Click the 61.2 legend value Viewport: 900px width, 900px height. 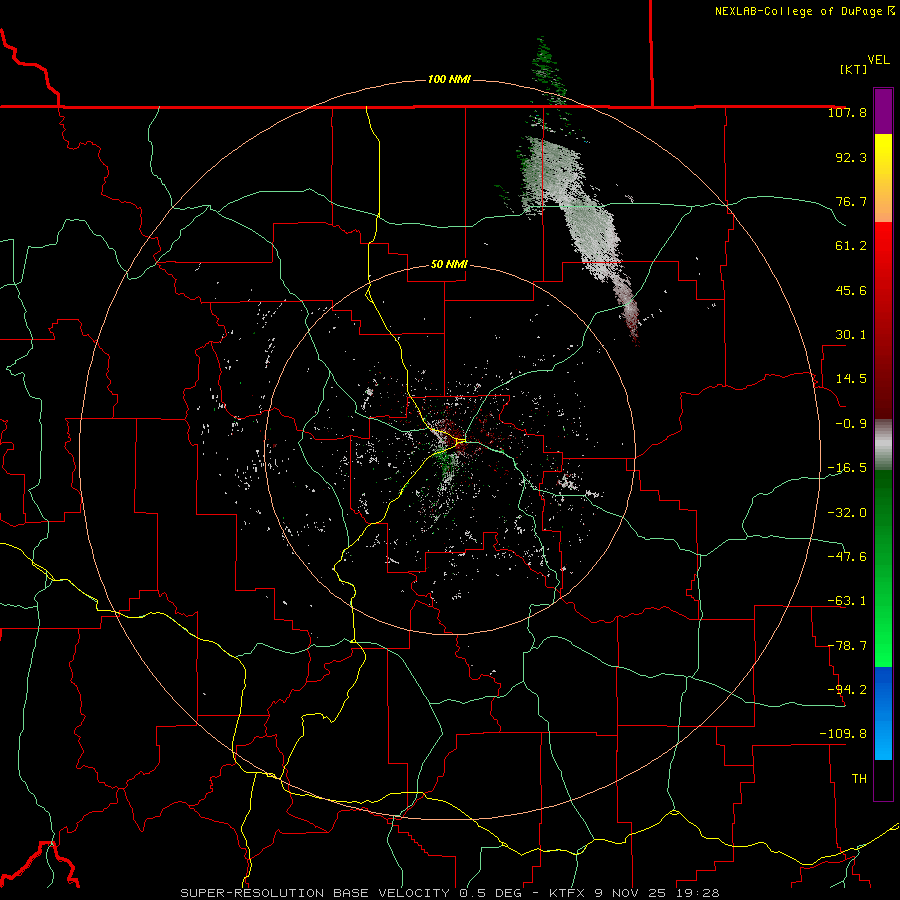(x=851, y=246)
